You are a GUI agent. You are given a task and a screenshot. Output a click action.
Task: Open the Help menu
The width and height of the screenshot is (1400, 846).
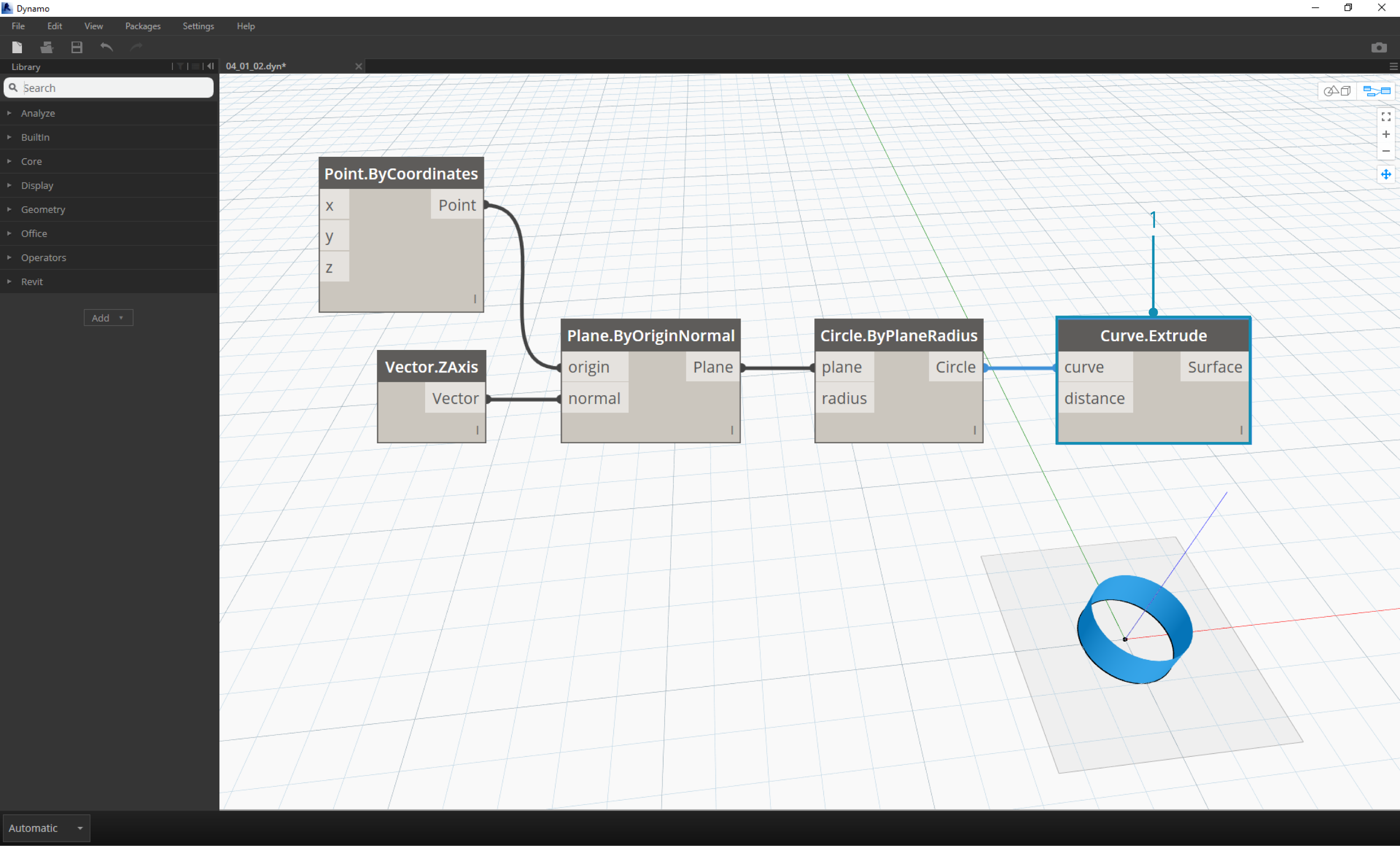[x=245, y=26]
